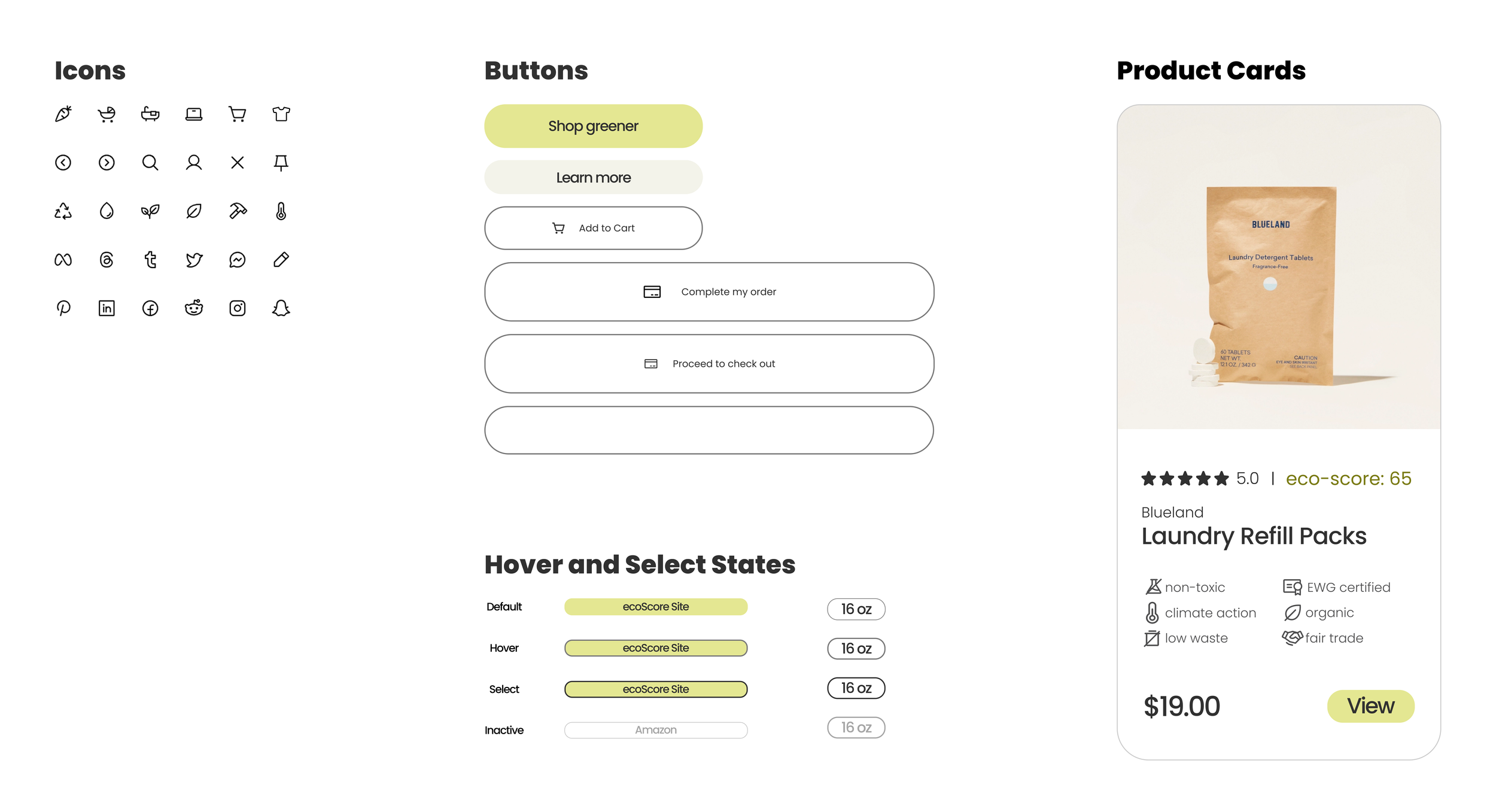Select the Pinterest logo icon

[x=63, y=308]
